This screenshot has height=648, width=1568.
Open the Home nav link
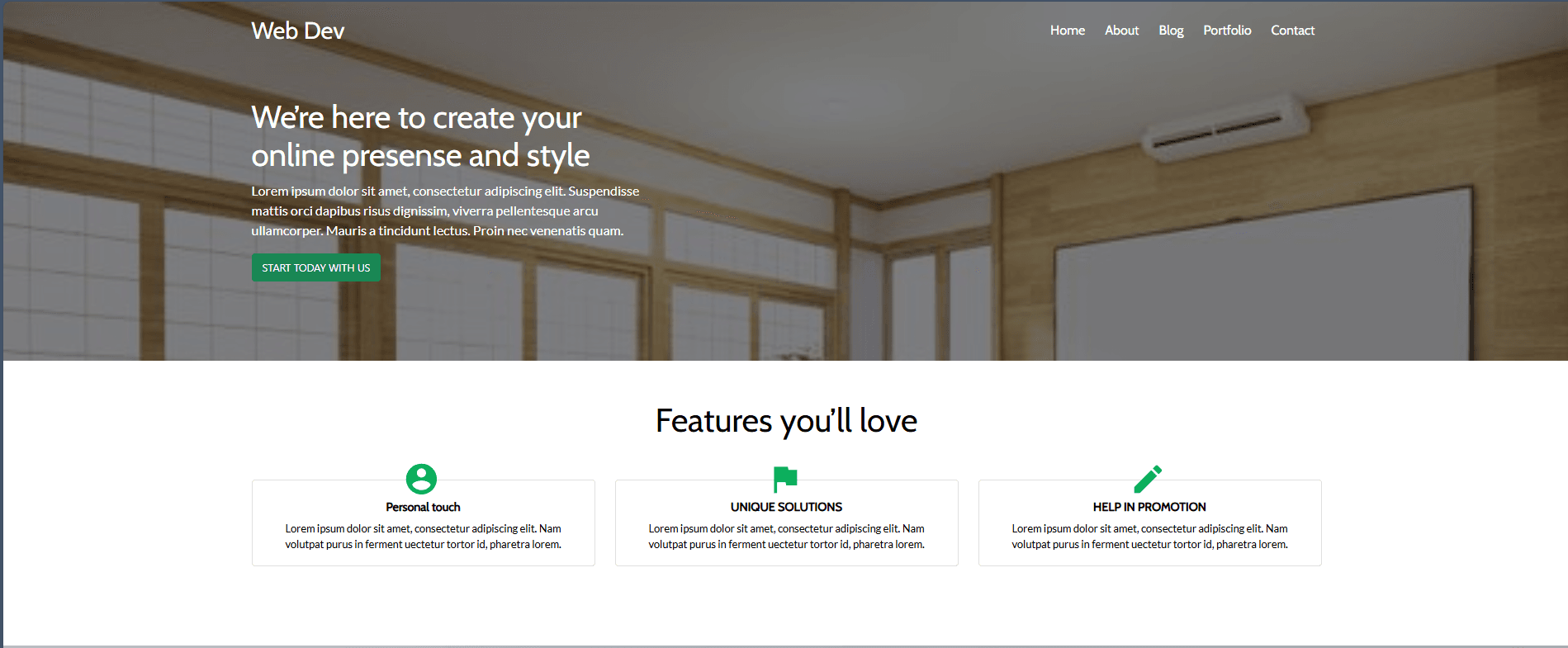(x=1067, y=31)
